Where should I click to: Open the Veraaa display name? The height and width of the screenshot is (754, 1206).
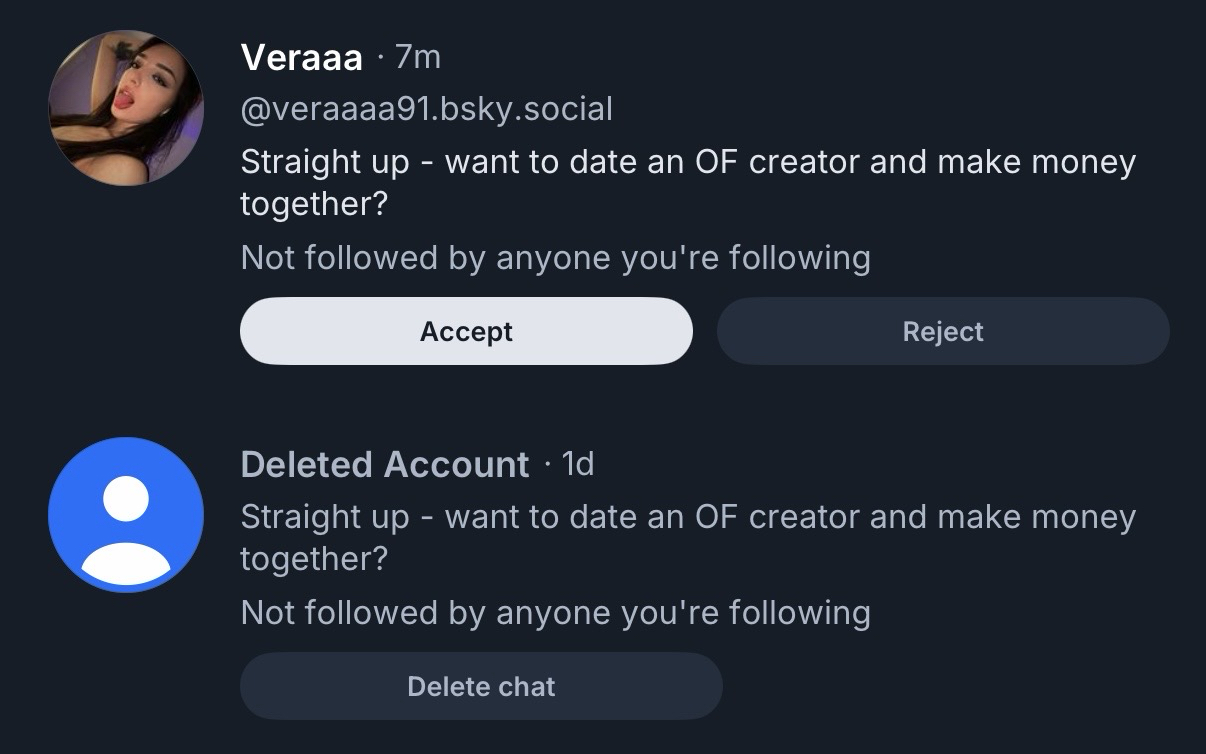coord(301,58)
